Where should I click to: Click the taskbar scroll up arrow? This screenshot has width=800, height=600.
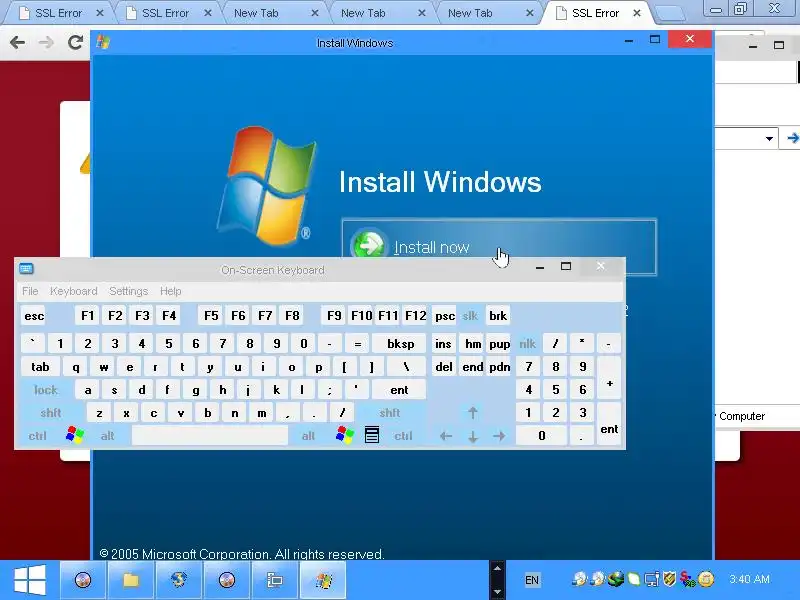pyautogui.click(x=497, y=568)
